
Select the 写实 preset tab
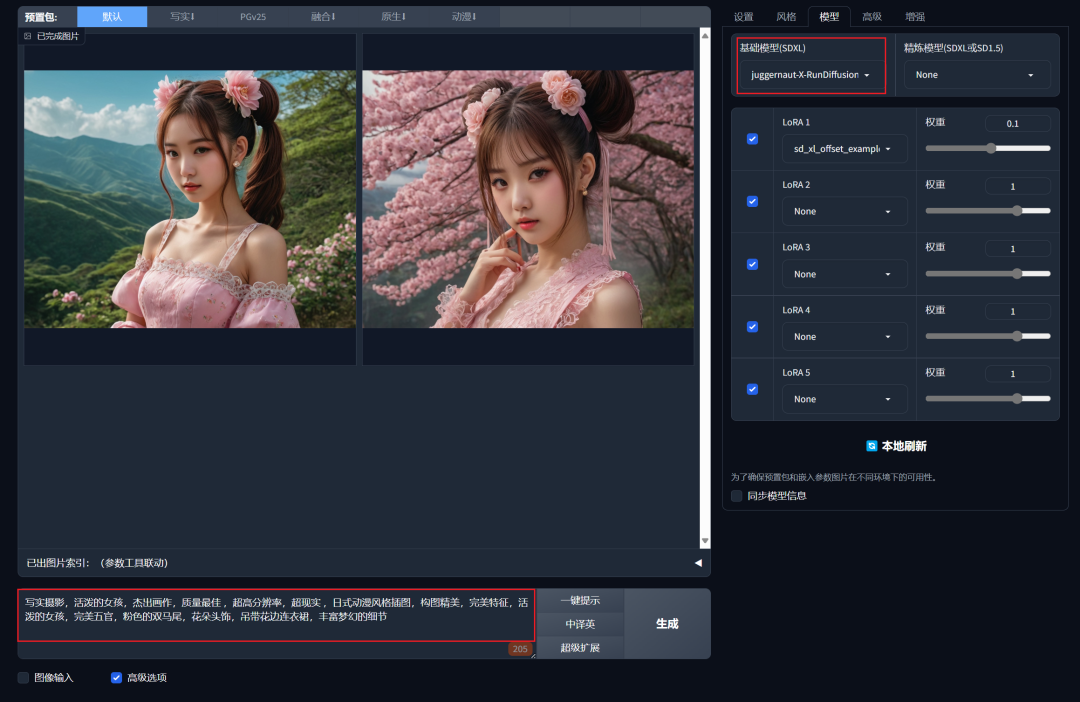[183, 17]
